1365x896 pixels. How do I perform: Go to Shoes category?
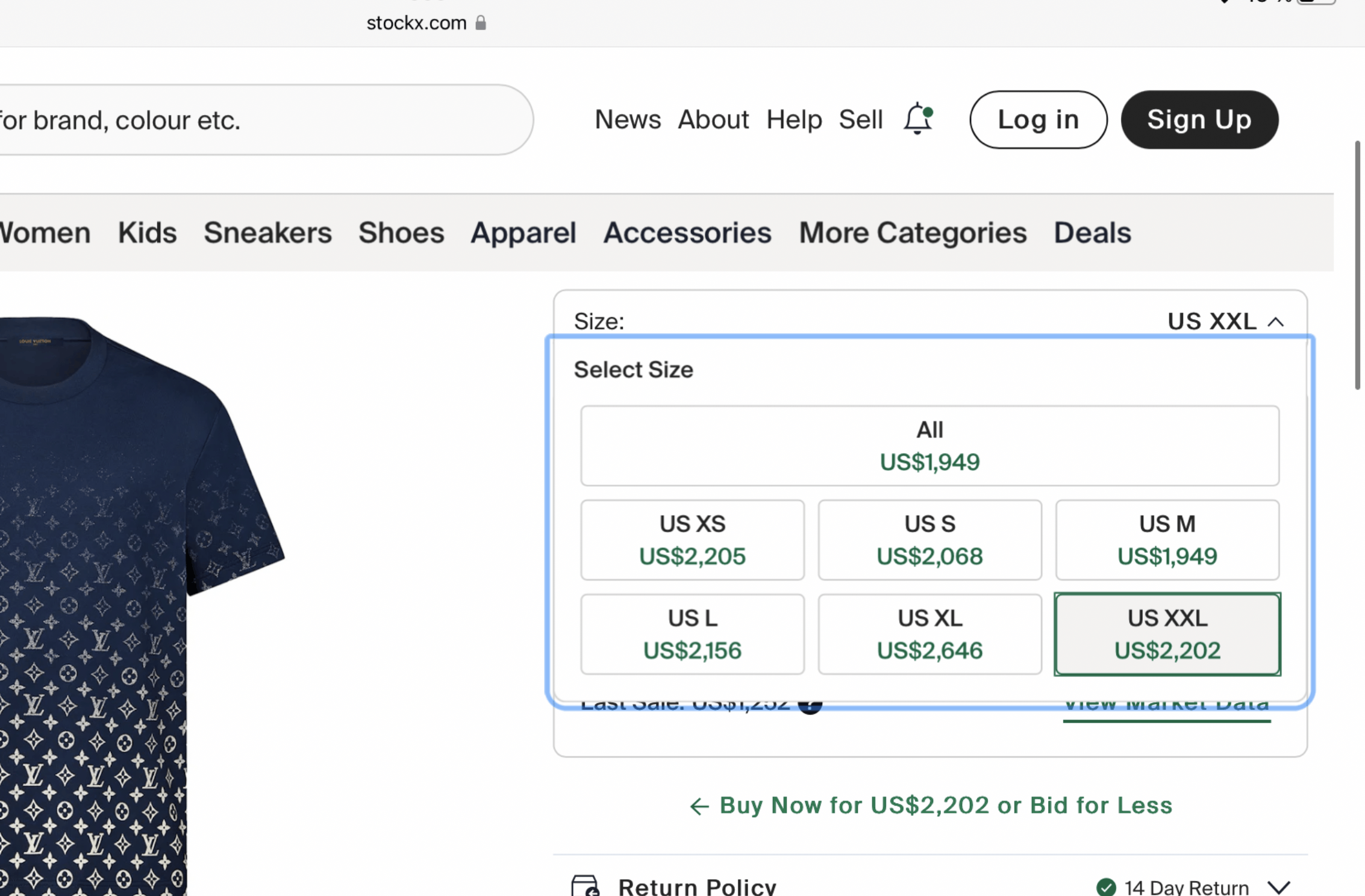click(x=401, y=232)
